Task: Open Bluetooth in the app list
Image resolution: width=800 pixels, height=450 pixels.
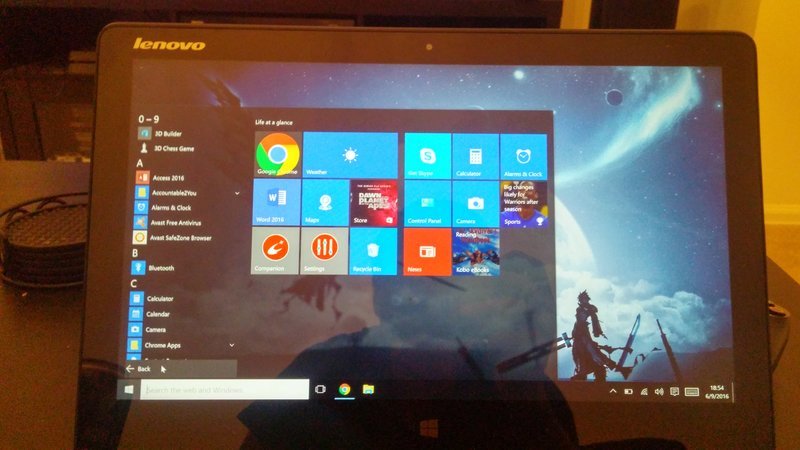Action: pyautogui.click(x=153, y=268)
